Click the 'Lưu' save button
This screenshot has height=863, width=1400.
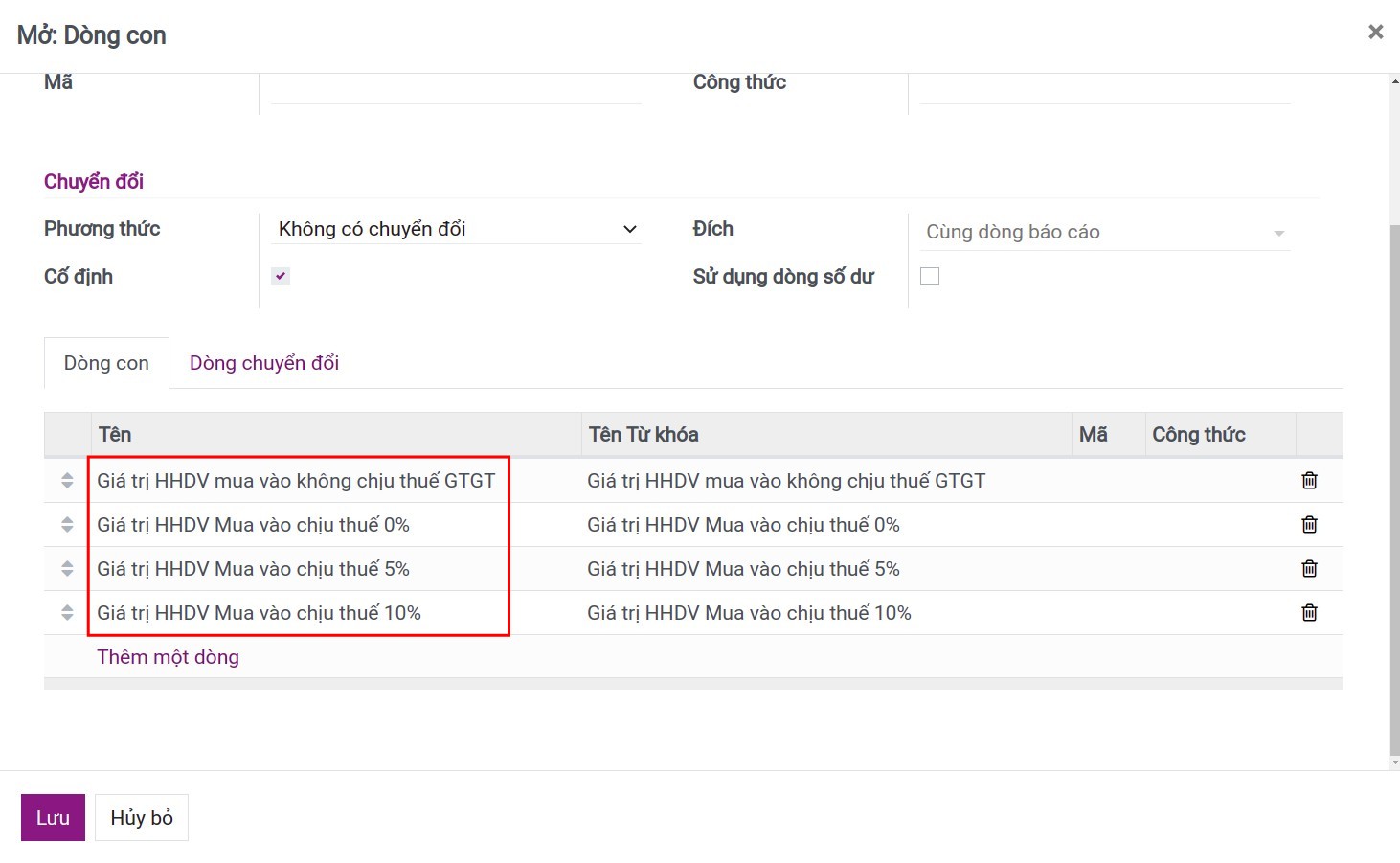click(53, 818)
